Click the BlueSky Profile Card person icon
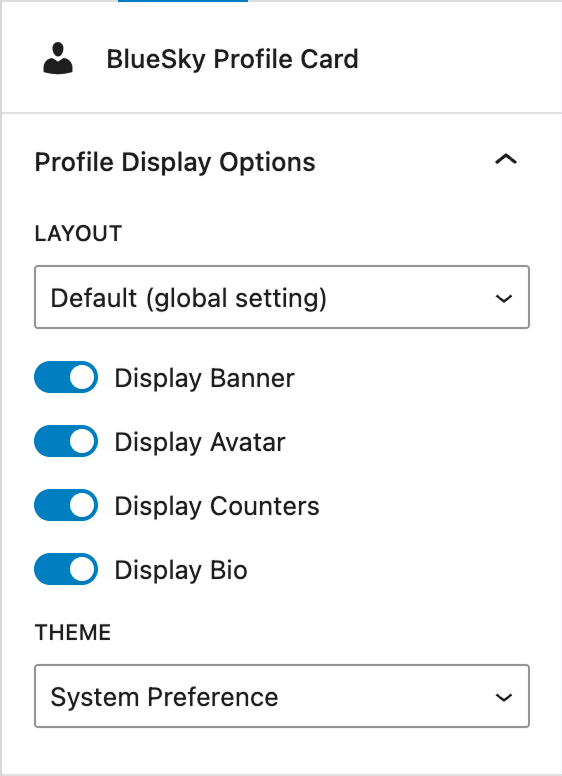The width and height of the screenshot is (562, 776). coord(58,59)
